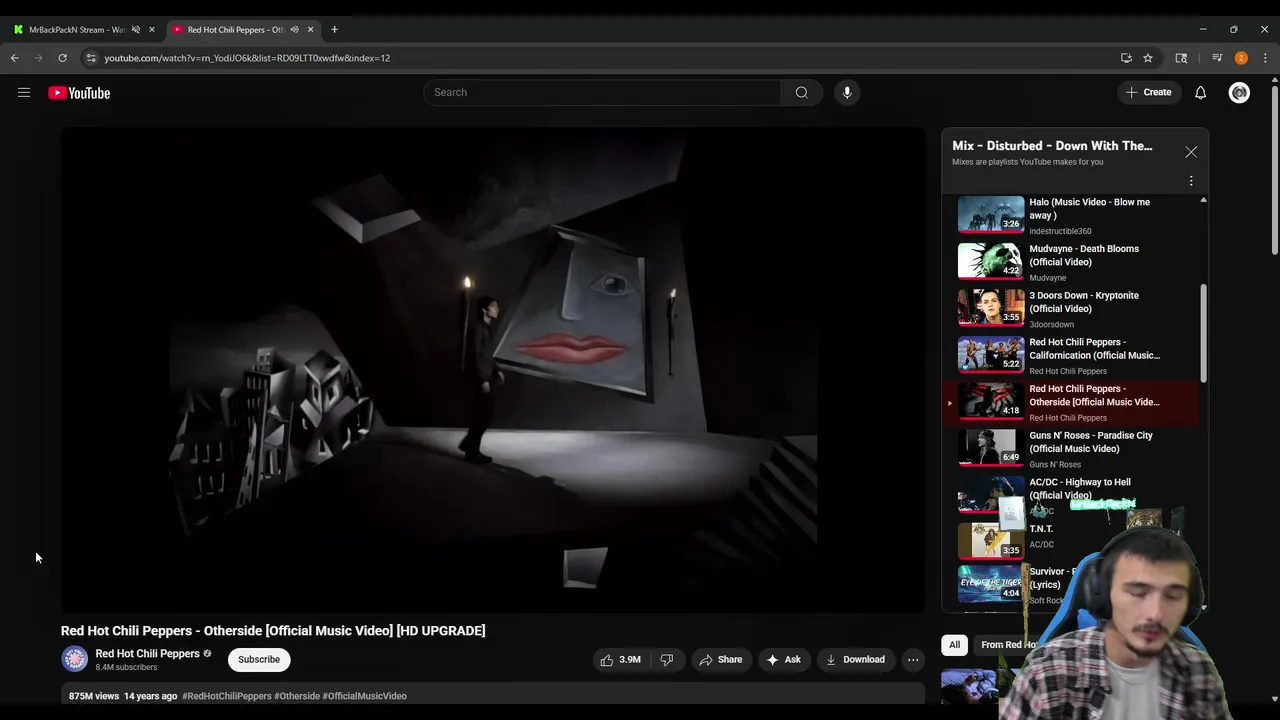Image resolution: width=1280 pixels, height=720 pixels.
Task: Subscribe to Red Hot Chili Peppers
Action: point(259,659)
